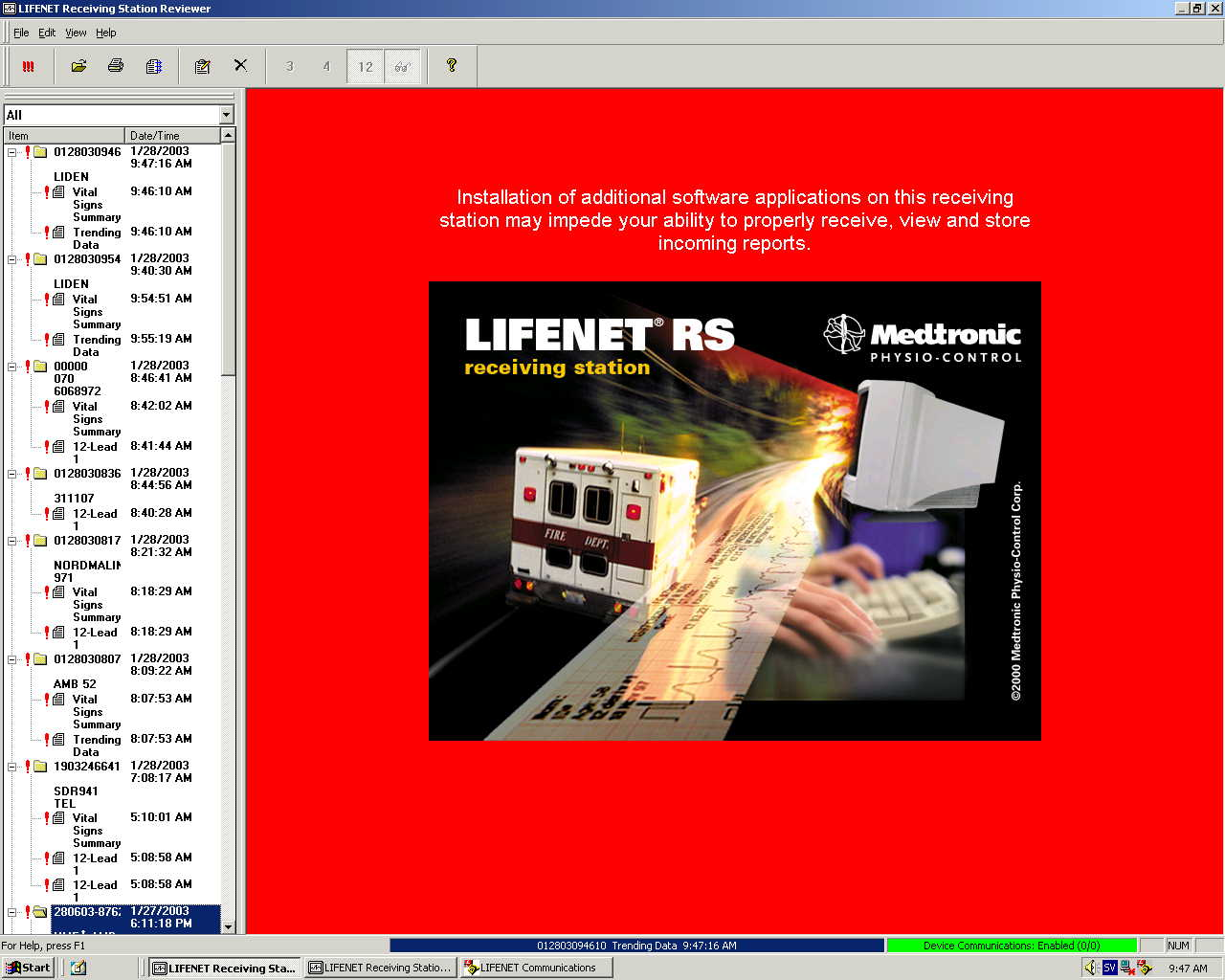1225x980 pixels.
Task: Click the tree list vertical scrollbar thumb
Action: [228, 259]
